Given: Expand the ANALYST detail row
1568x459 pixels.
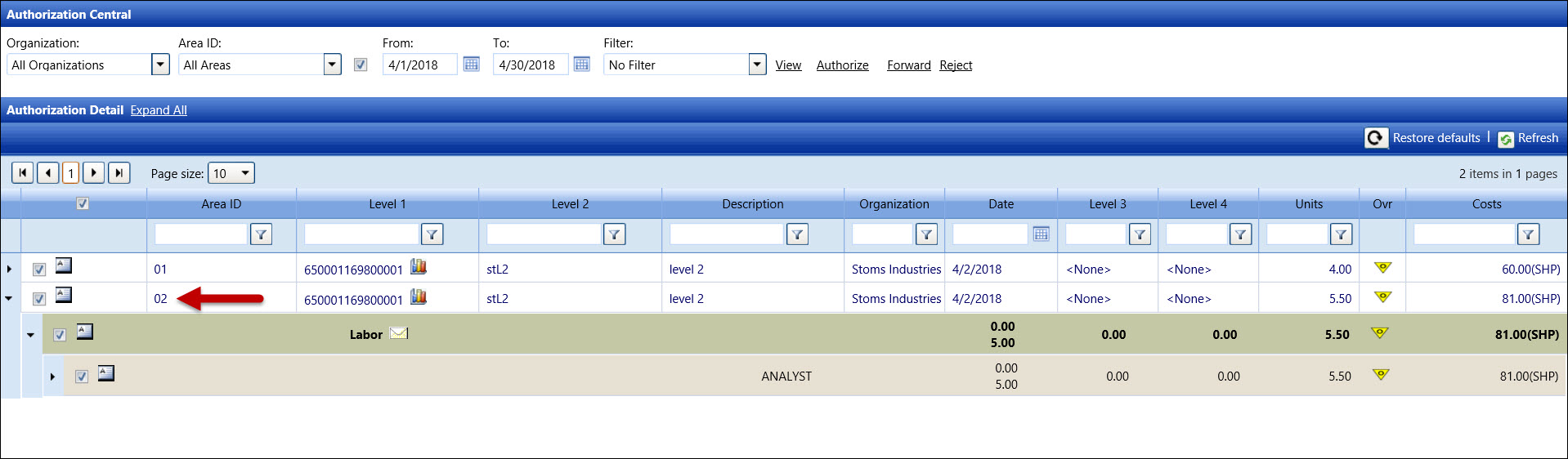Looking at the screenshot, I should point(52,377).
